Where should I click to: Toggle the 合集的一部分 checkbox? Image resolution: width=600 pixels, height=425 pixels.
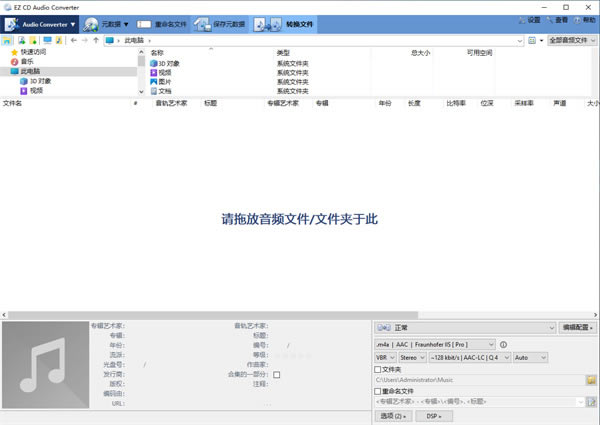(277, 375)
